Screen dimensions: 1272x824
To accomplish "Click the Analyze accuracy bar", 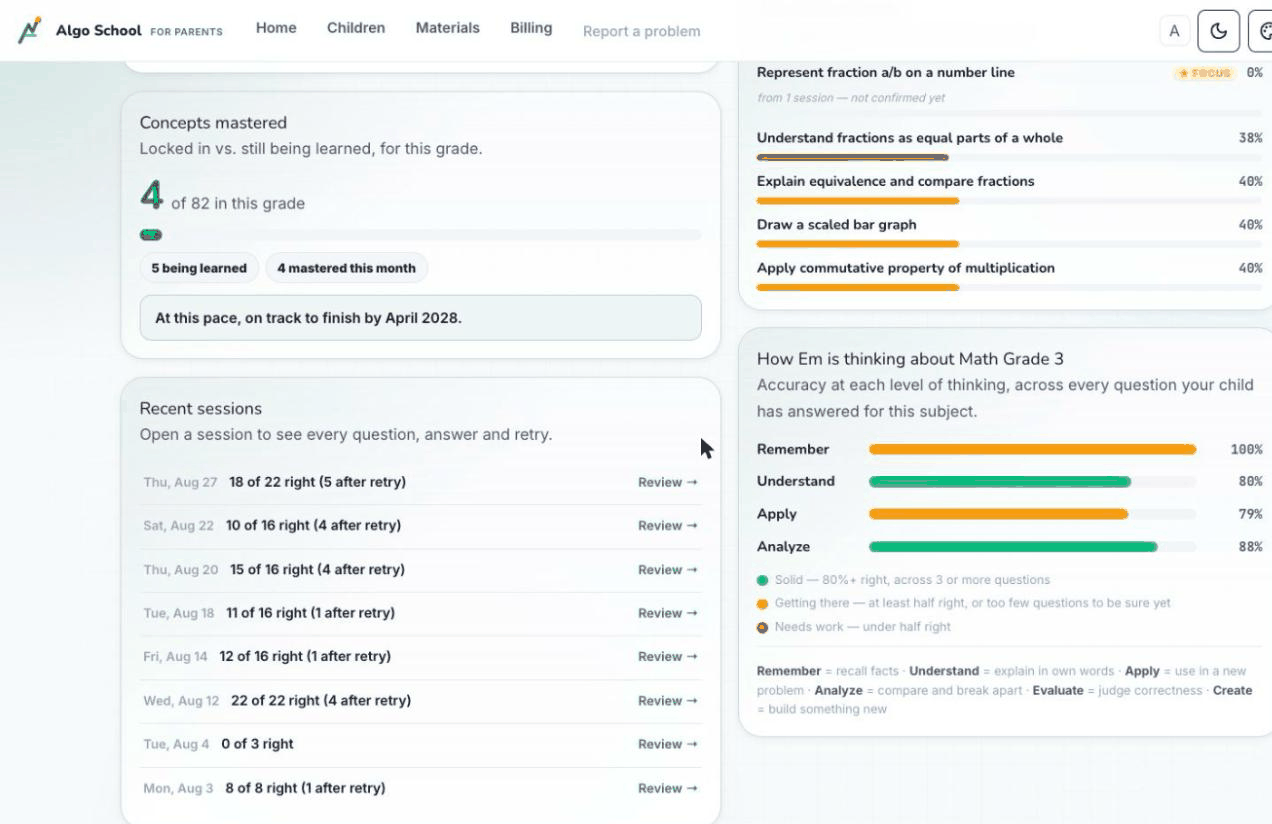I will [x=1033, y=547].
